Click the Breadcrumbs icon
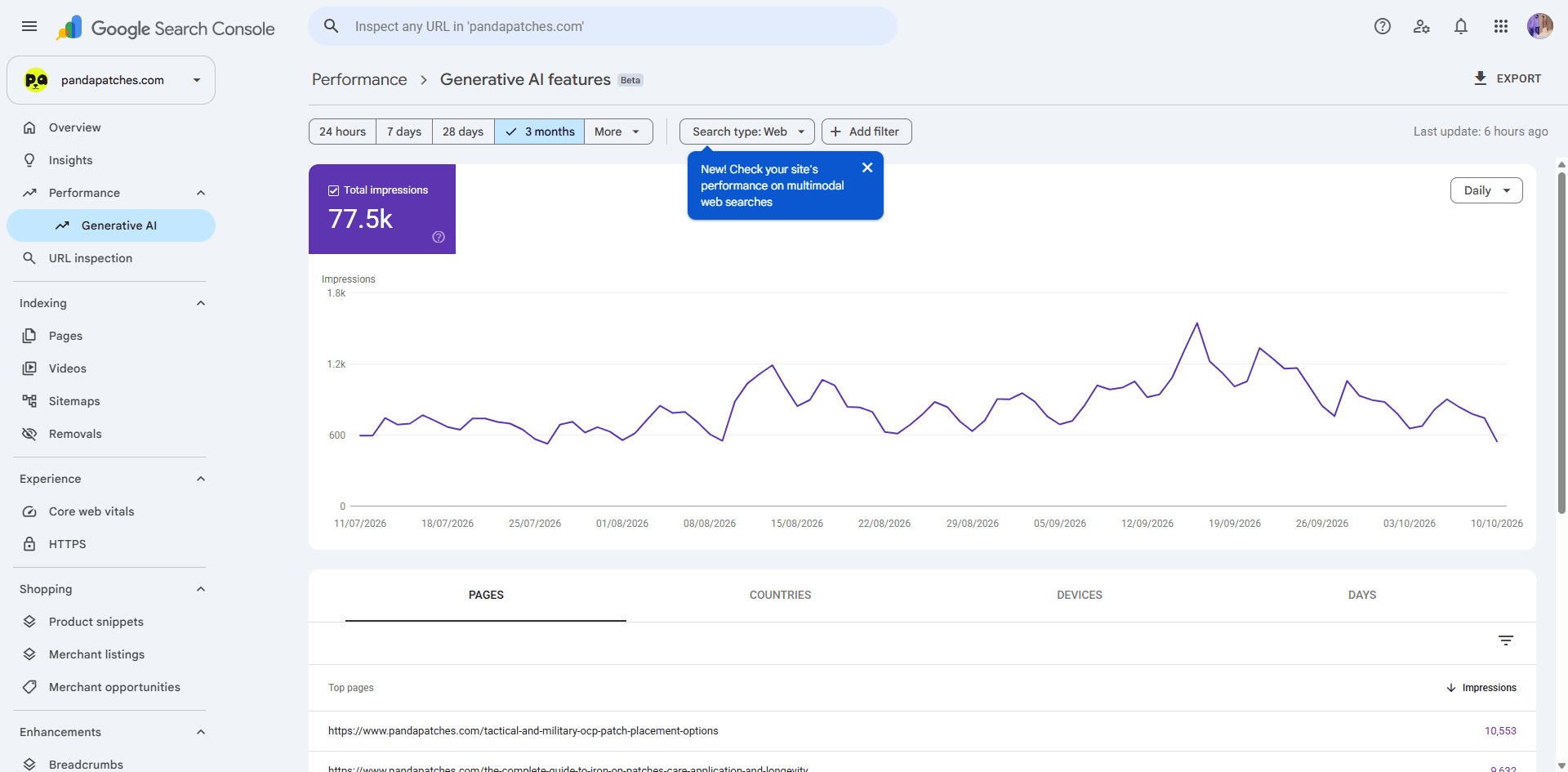The height and width of the screenshot is (772, 1568). click(29, 765)
